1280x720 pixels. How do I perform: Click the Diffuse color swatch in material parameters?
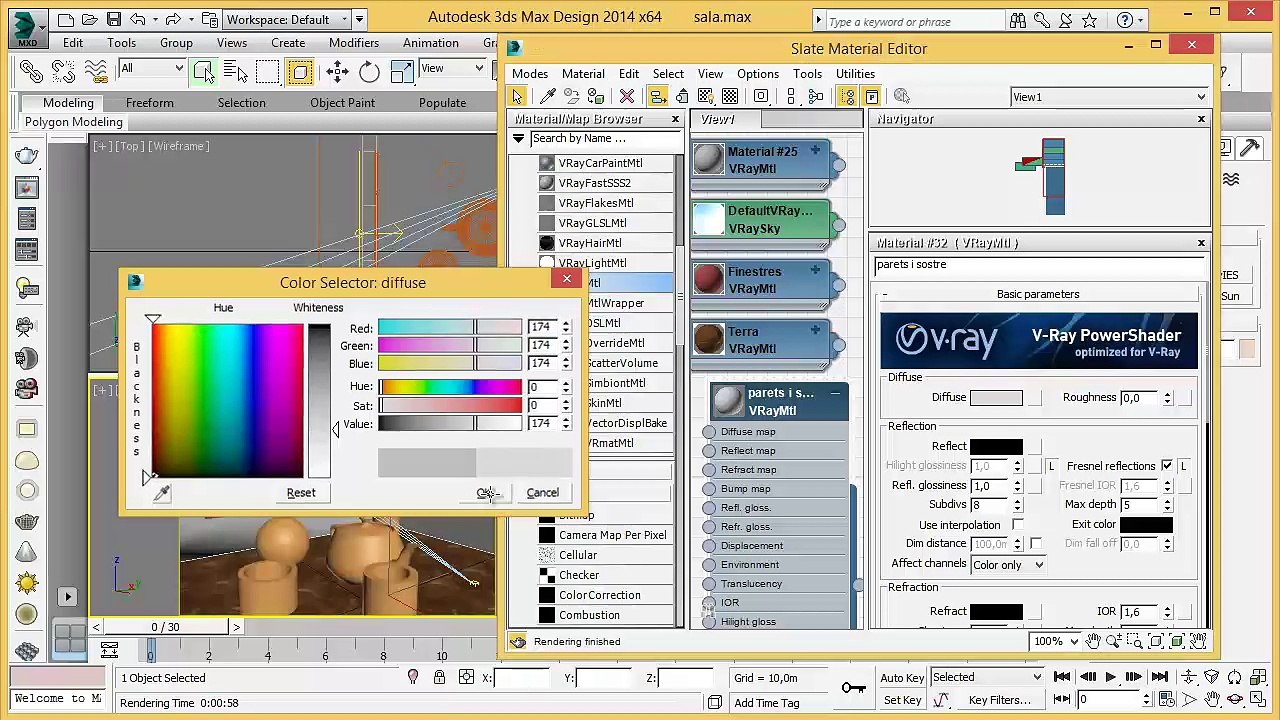(996, 398)
